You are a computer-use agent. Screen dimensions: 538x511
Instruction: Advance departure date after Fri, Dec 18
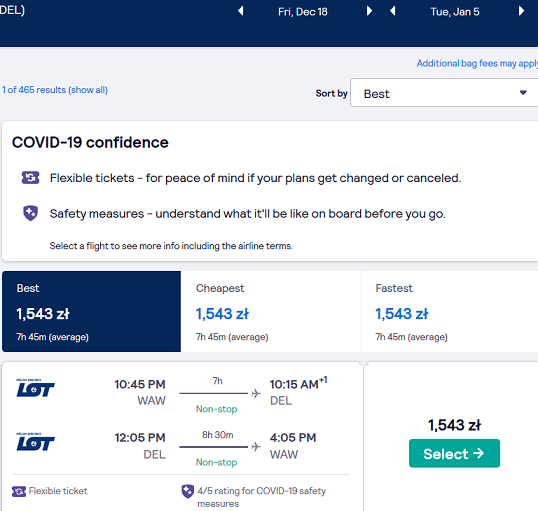click(369, 11)
